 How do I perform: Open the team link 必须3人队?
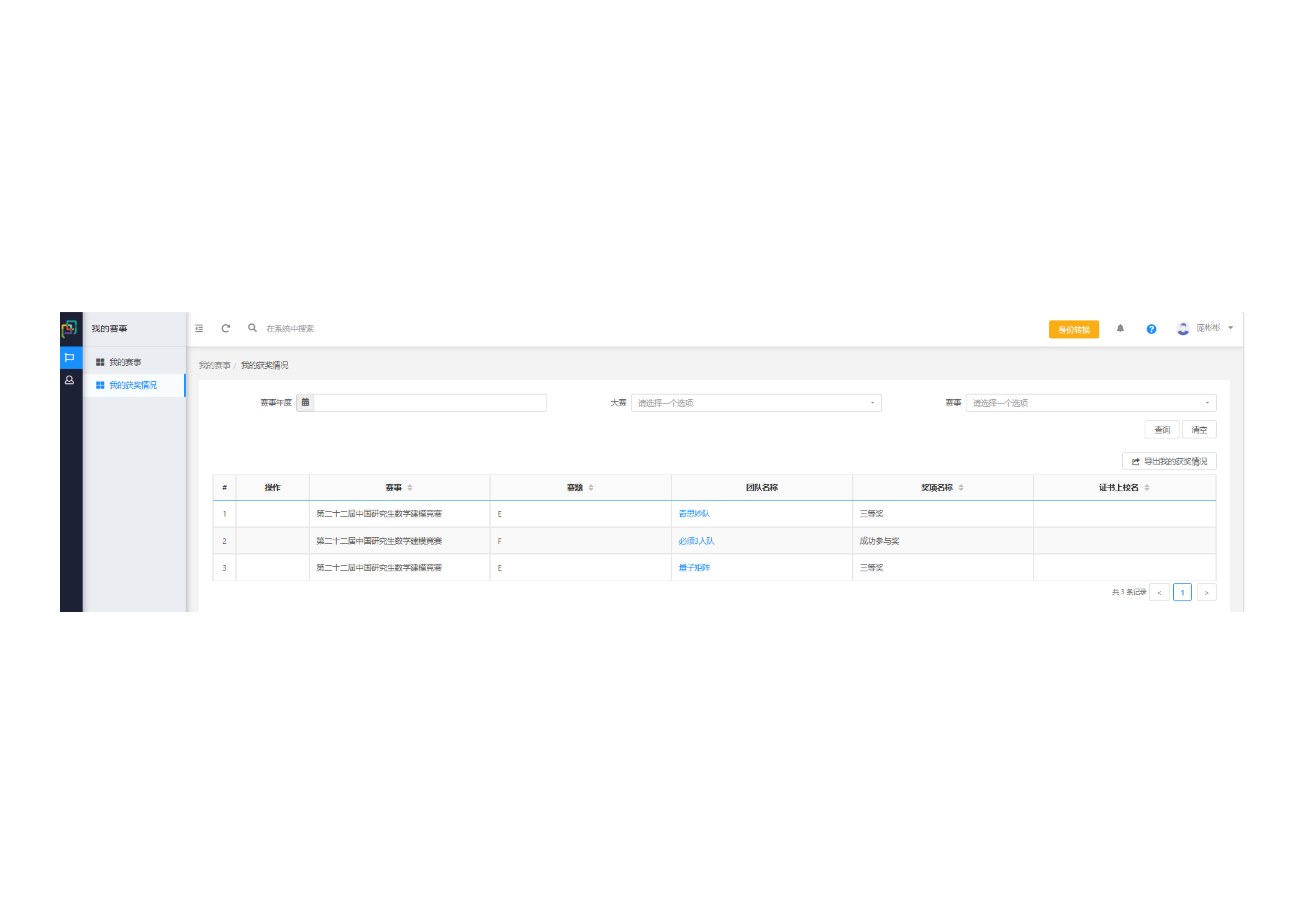pyautogui.click(x=696, y=541)
